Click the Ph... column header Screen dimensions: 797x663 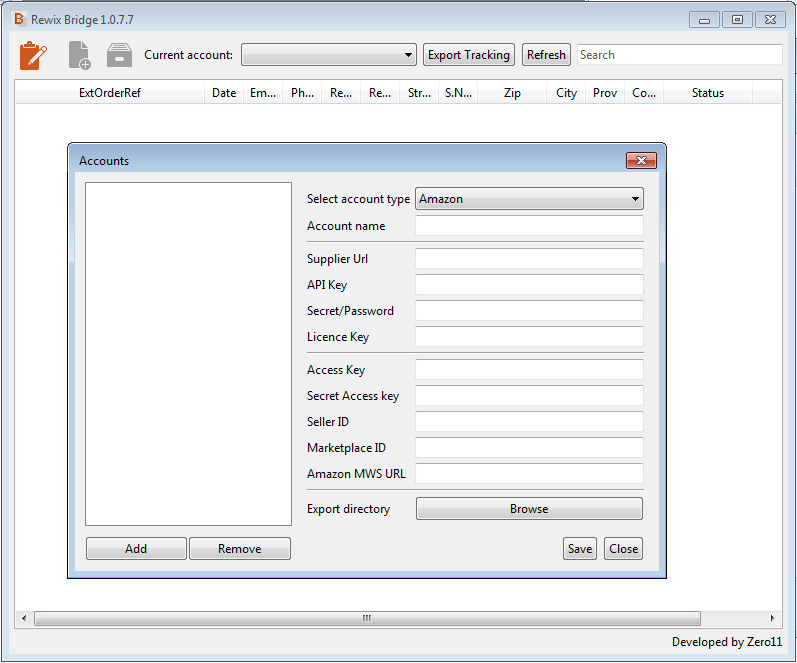(x=302, y=93)
